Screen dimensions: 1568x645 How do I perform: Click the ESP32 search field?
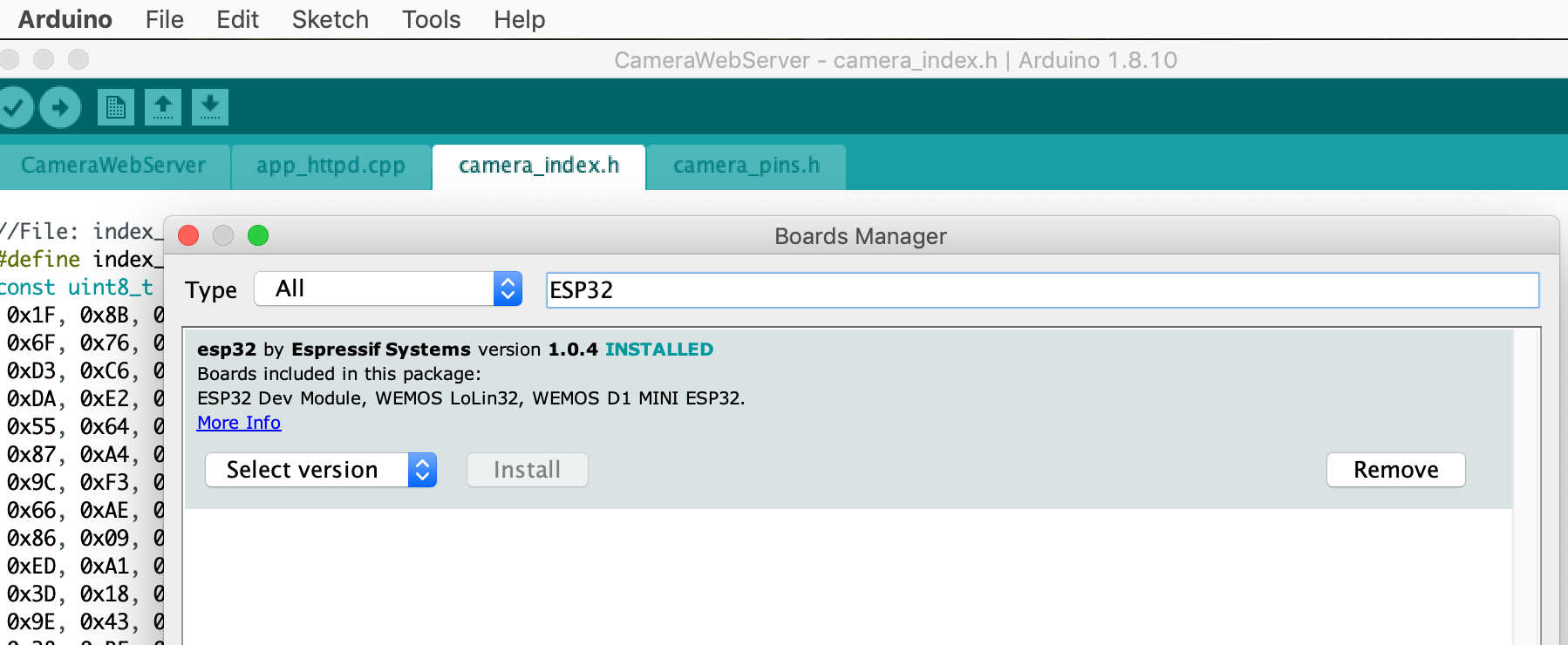pos(1042,289)
